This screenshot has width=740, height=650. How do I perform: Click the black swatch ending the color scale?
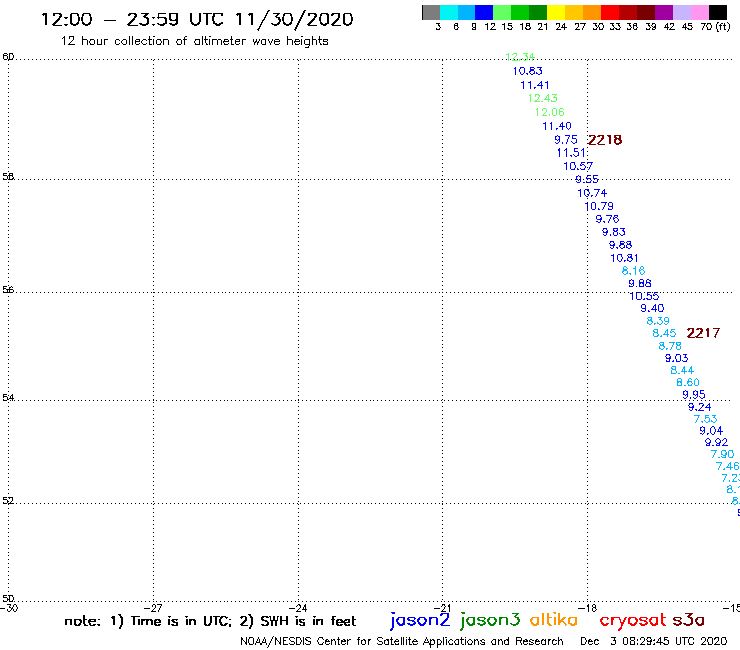point(717,12)
